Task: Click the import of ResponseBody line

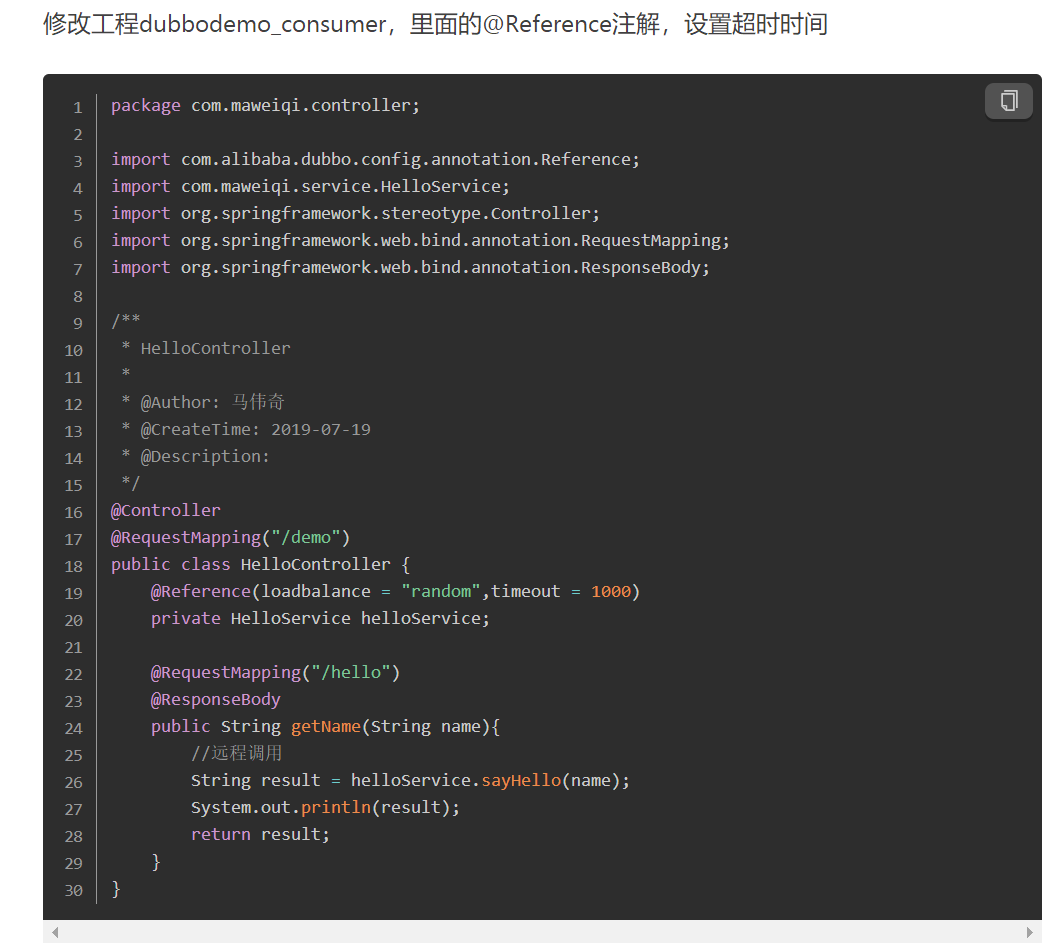Action: (x=410, y=267)
